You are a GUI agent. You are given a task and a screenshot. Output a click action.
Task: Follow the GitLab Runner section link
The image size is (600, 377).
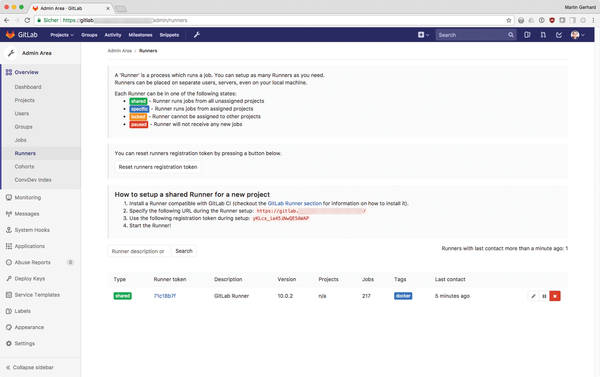[295, 203]
